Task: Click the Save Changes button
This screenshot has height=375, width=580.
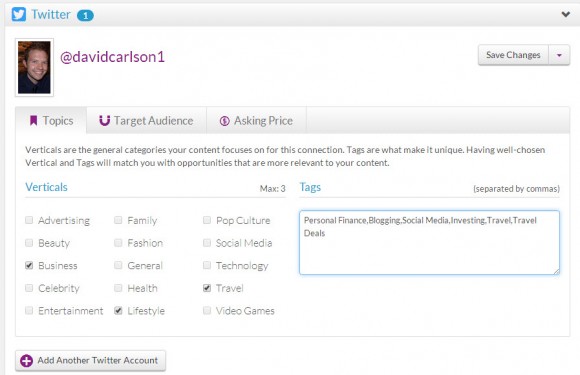Action: (513, 55)
